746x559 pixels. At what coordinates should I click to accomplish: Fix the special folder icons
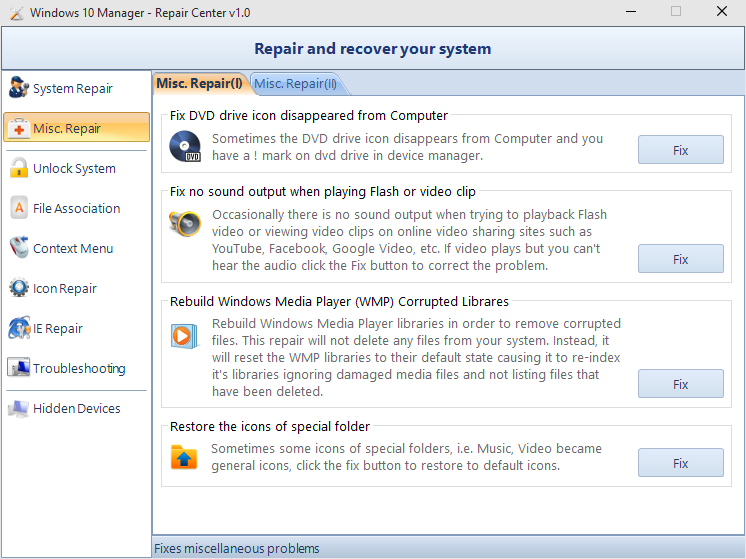click(x=680, y=462)
